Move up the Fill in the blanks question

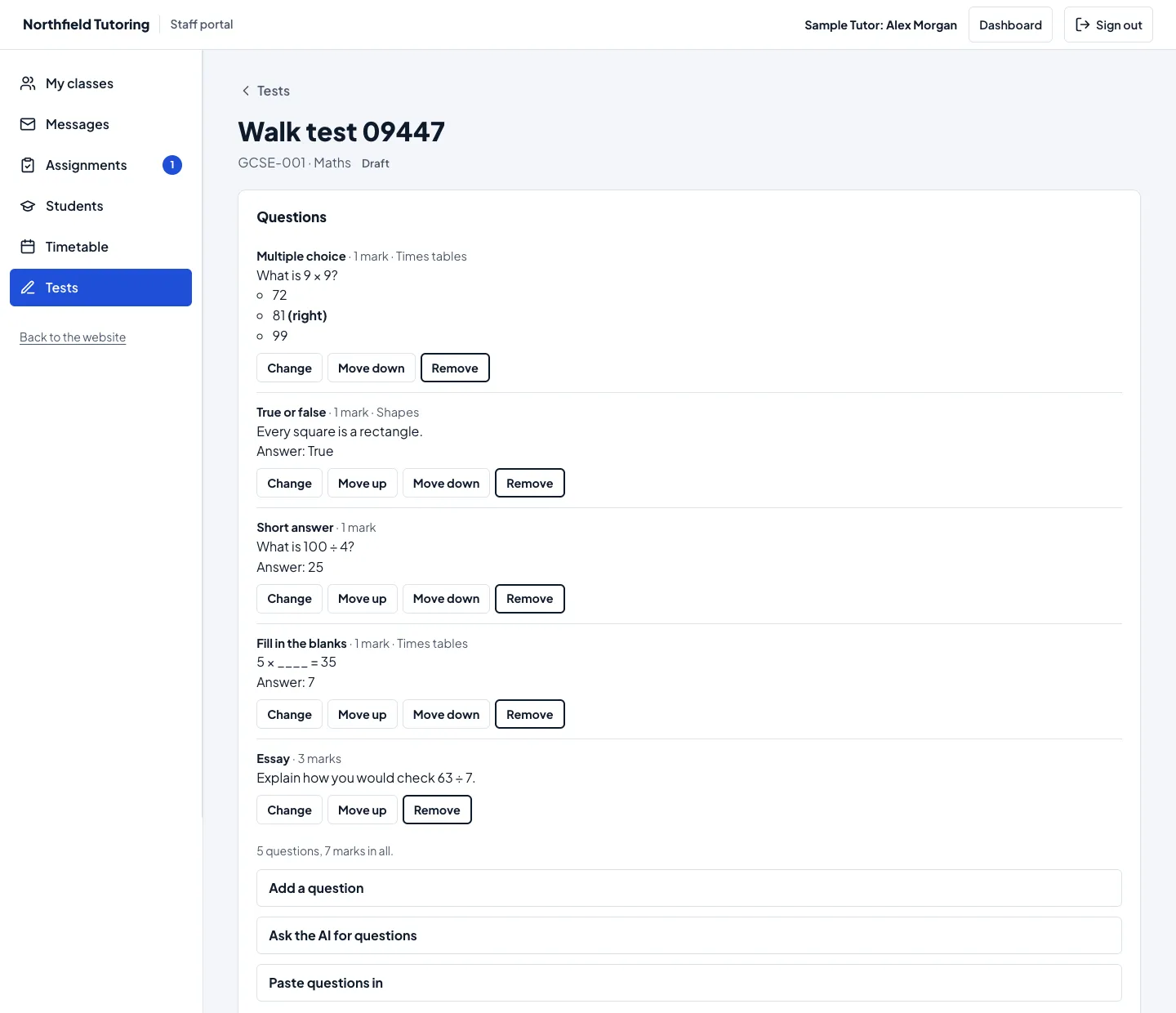(x=363, y=714)
